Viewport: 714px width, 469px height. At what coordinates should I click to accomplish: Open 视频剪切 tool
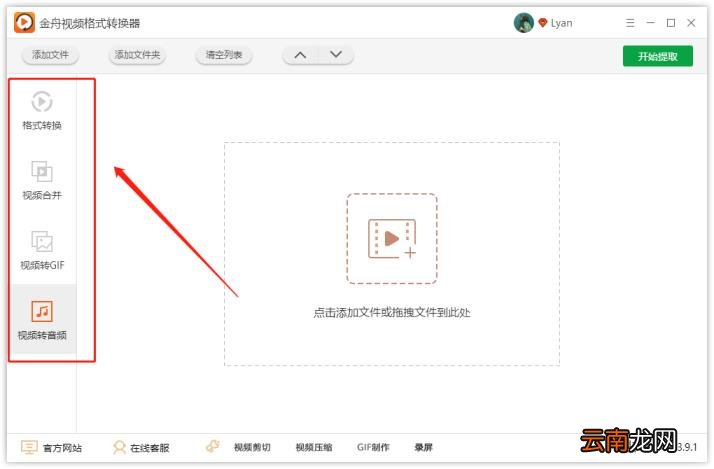coord(252,447)
